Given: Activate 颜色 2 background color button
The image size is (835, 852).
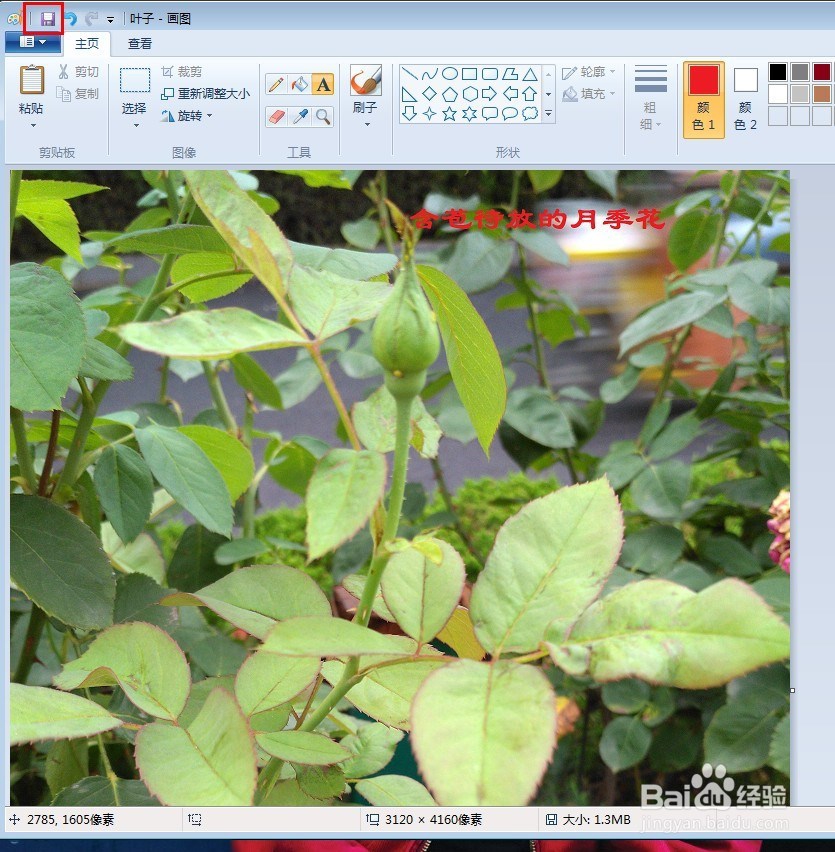Looking at the screenshot, I should click(746, 100).
